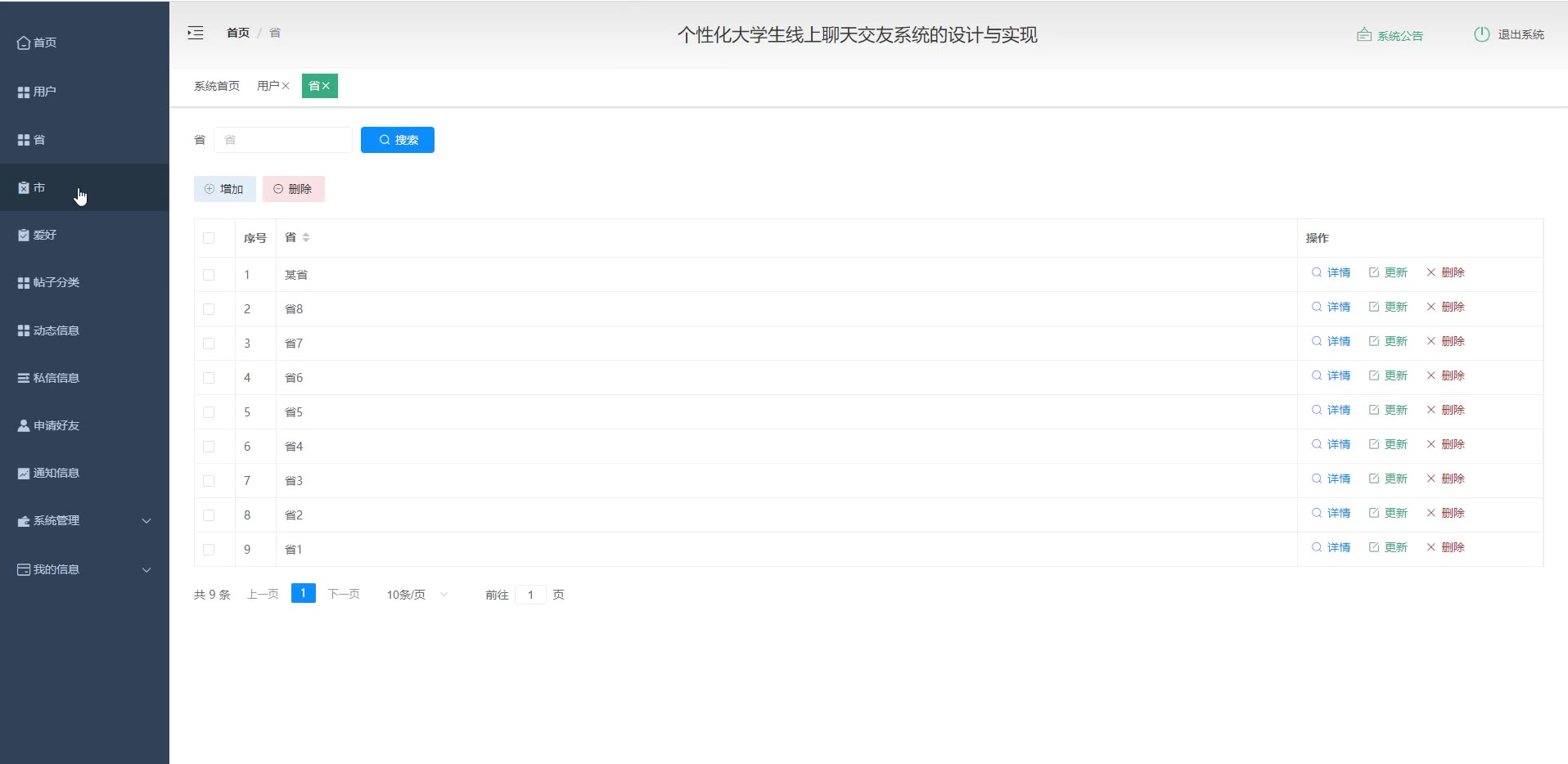Go to 上一页 previous page
1568x764 pixels.
click(x=263, y=594)
